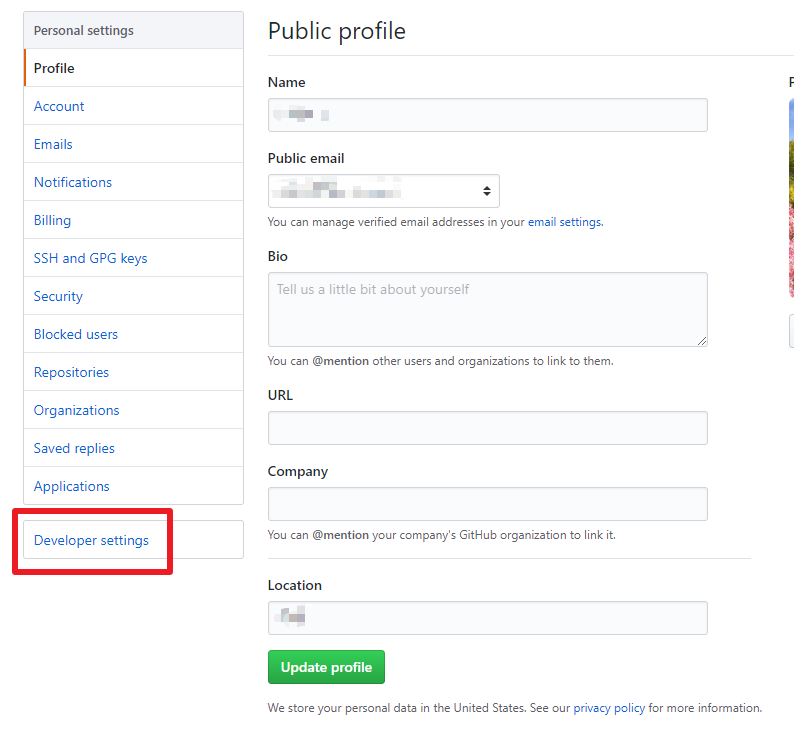Go to Organizations settings
Screen dimensions: 794x749
click(x=76, y=410)
